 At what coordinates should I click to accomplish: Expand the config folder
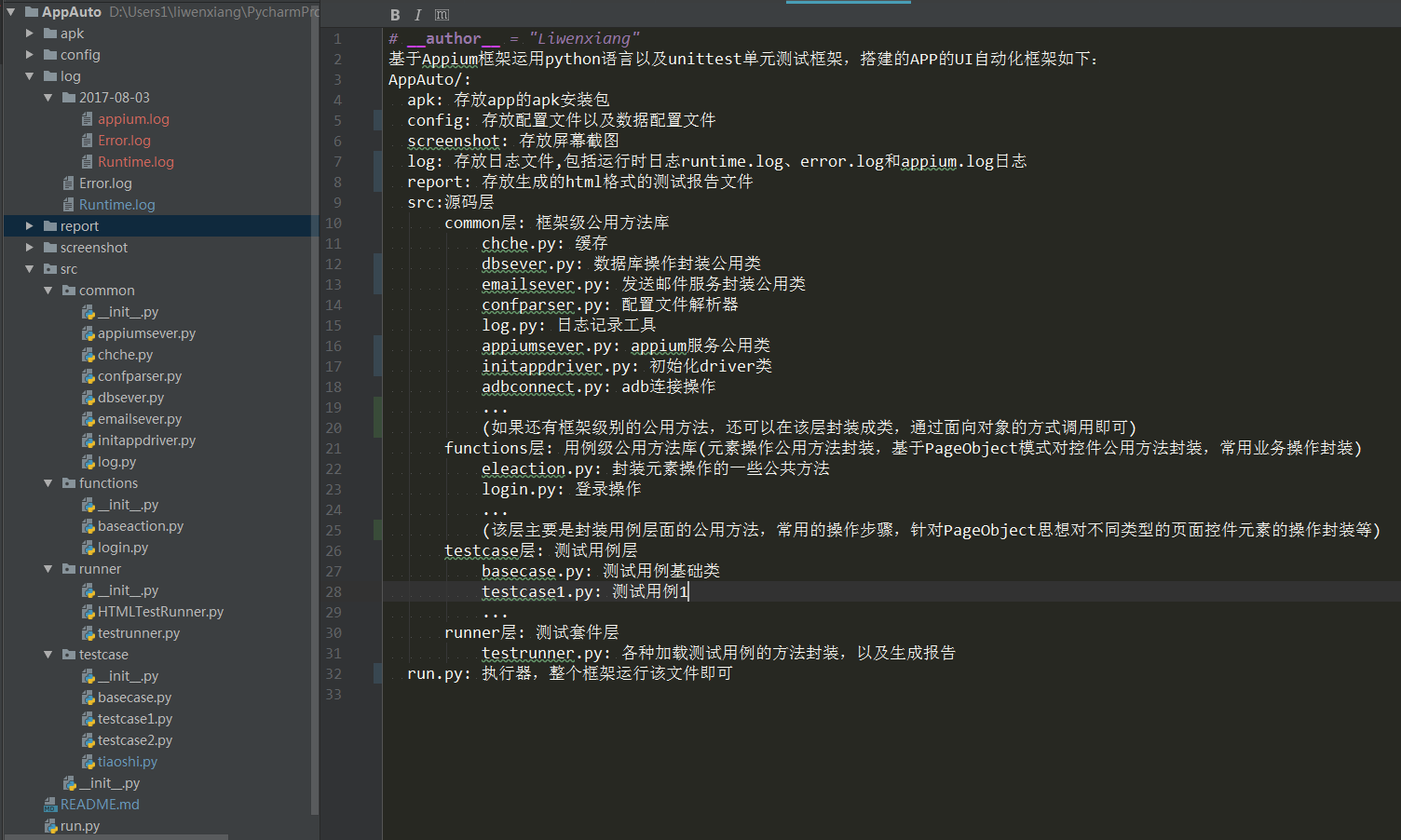(30, 55)
